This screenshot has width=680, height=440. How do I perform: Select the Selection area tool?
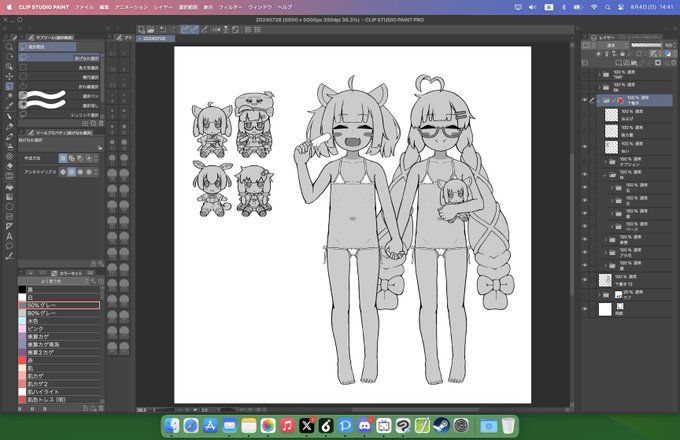tap(9, 86)
